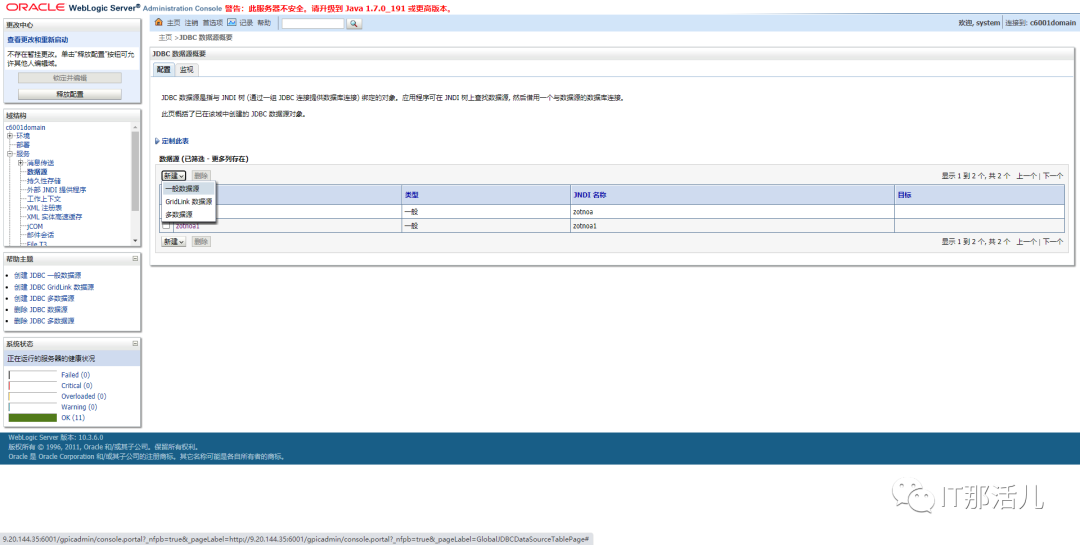Expand the 环境 tree node plus sign
1080x545 pixels.
[10, 136]
